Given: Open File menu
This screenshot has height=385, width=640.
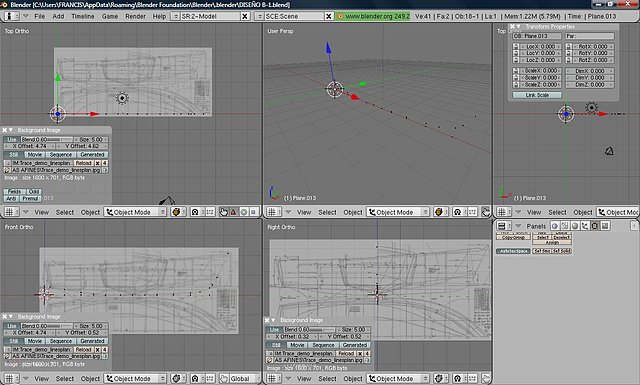Looking at the screenshot, I should [x=40, y=16].
